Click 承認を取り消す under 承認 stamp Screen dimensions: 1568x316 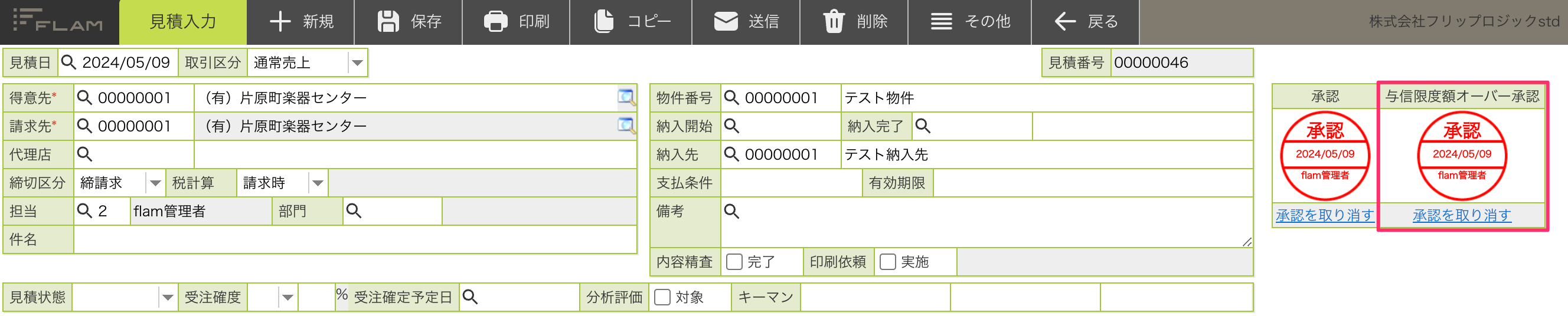coord(1325,215)
